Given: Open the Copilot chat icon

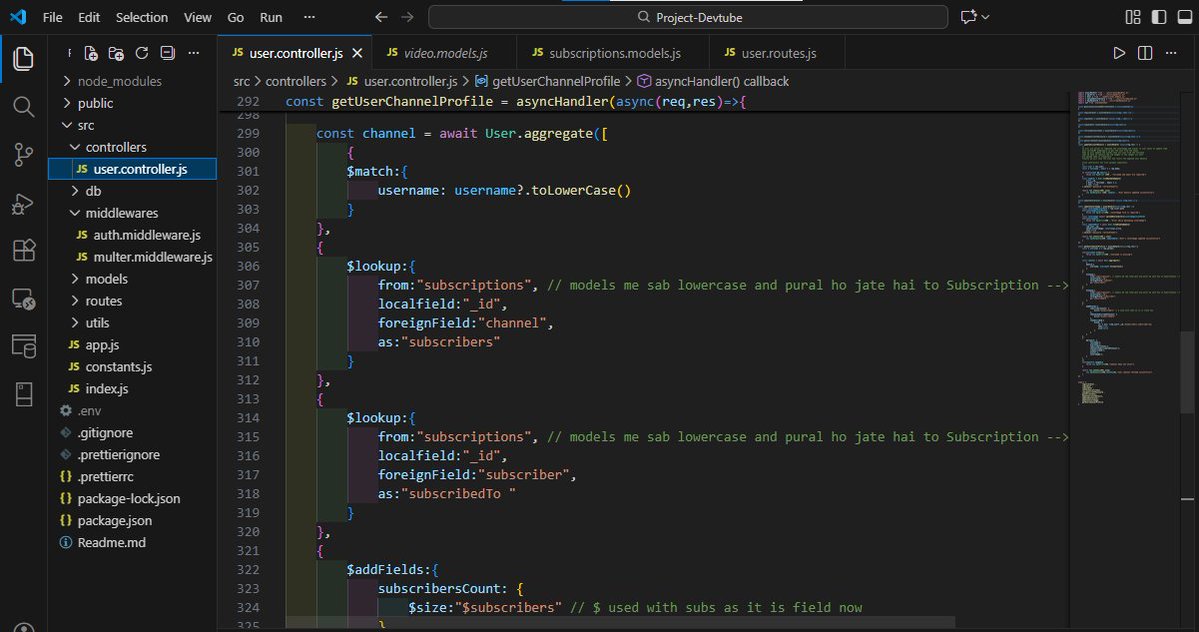Looking at the screenshot, I should tap(969, 17).
